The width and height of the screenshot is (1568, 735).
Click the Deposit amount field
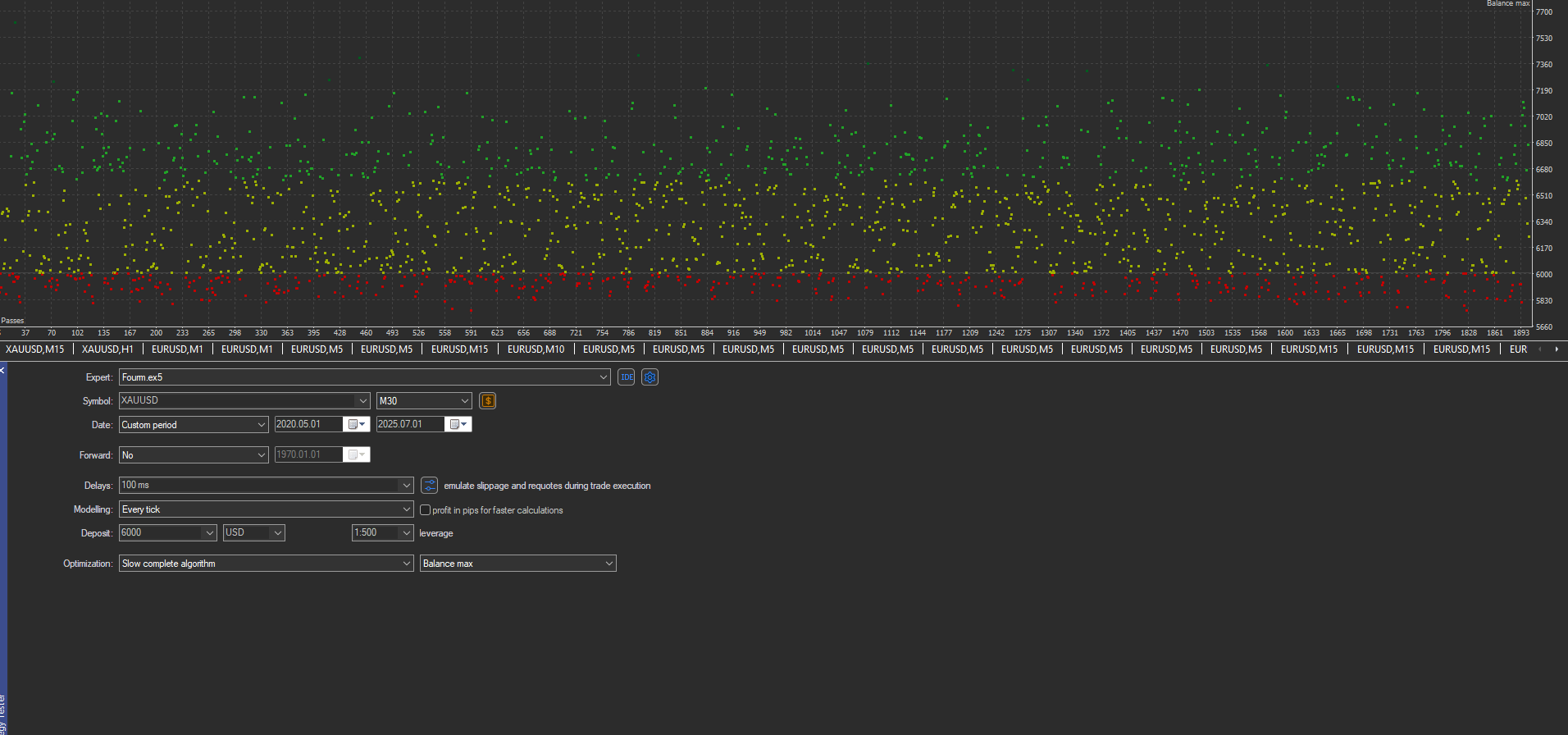[x=161, y=533]
